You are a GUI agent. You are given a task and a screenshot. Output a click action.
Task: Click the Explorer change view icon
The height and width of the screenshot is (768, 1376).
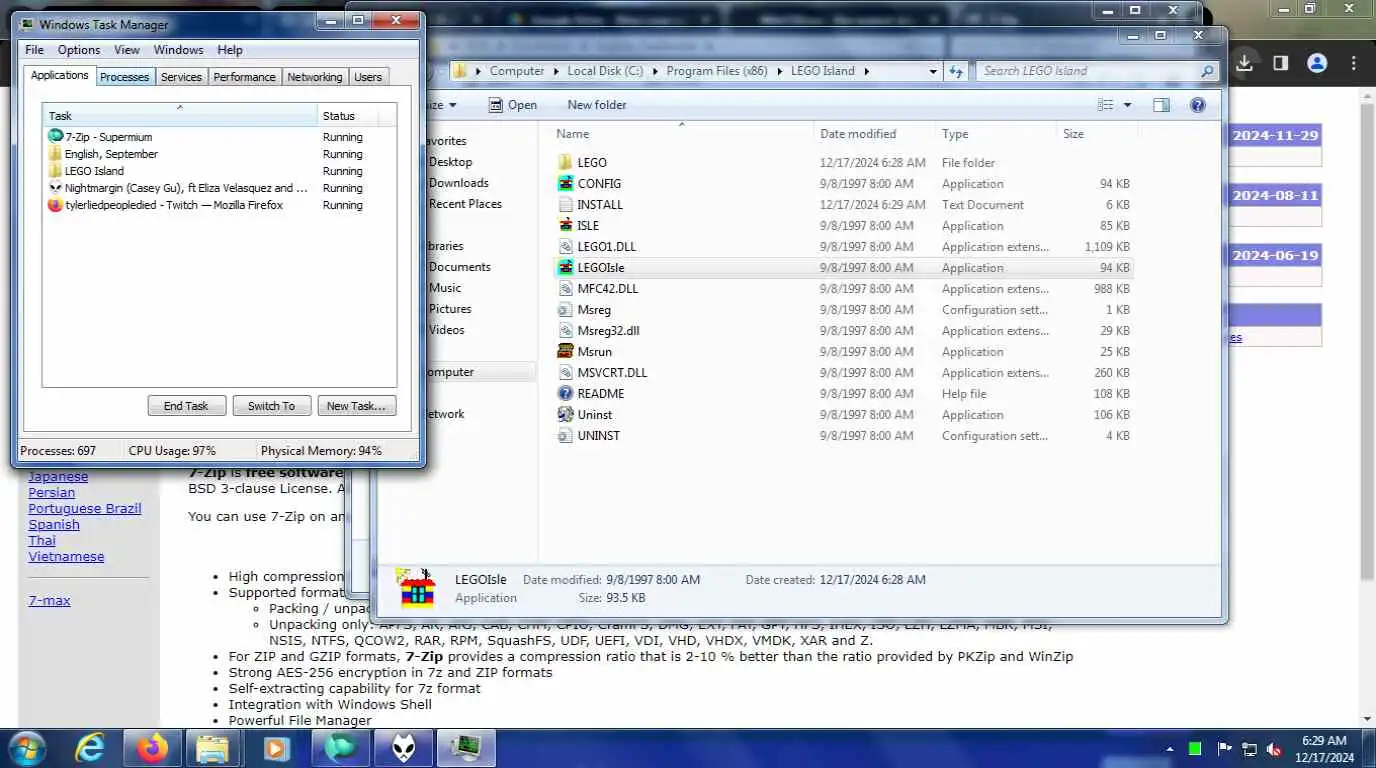(x=1105, y=105)
